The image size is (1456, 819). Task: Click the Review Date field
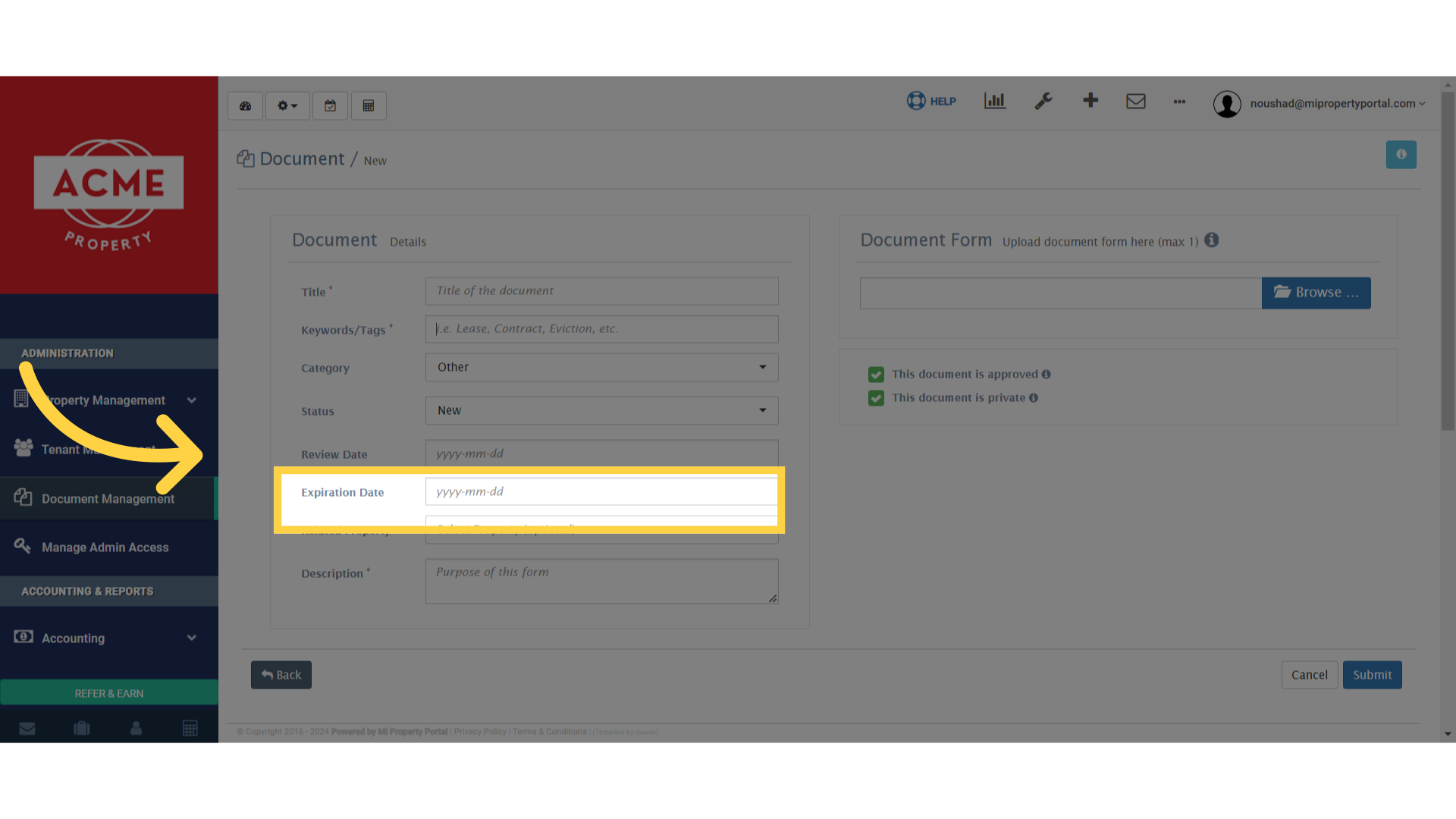(601, 453)
